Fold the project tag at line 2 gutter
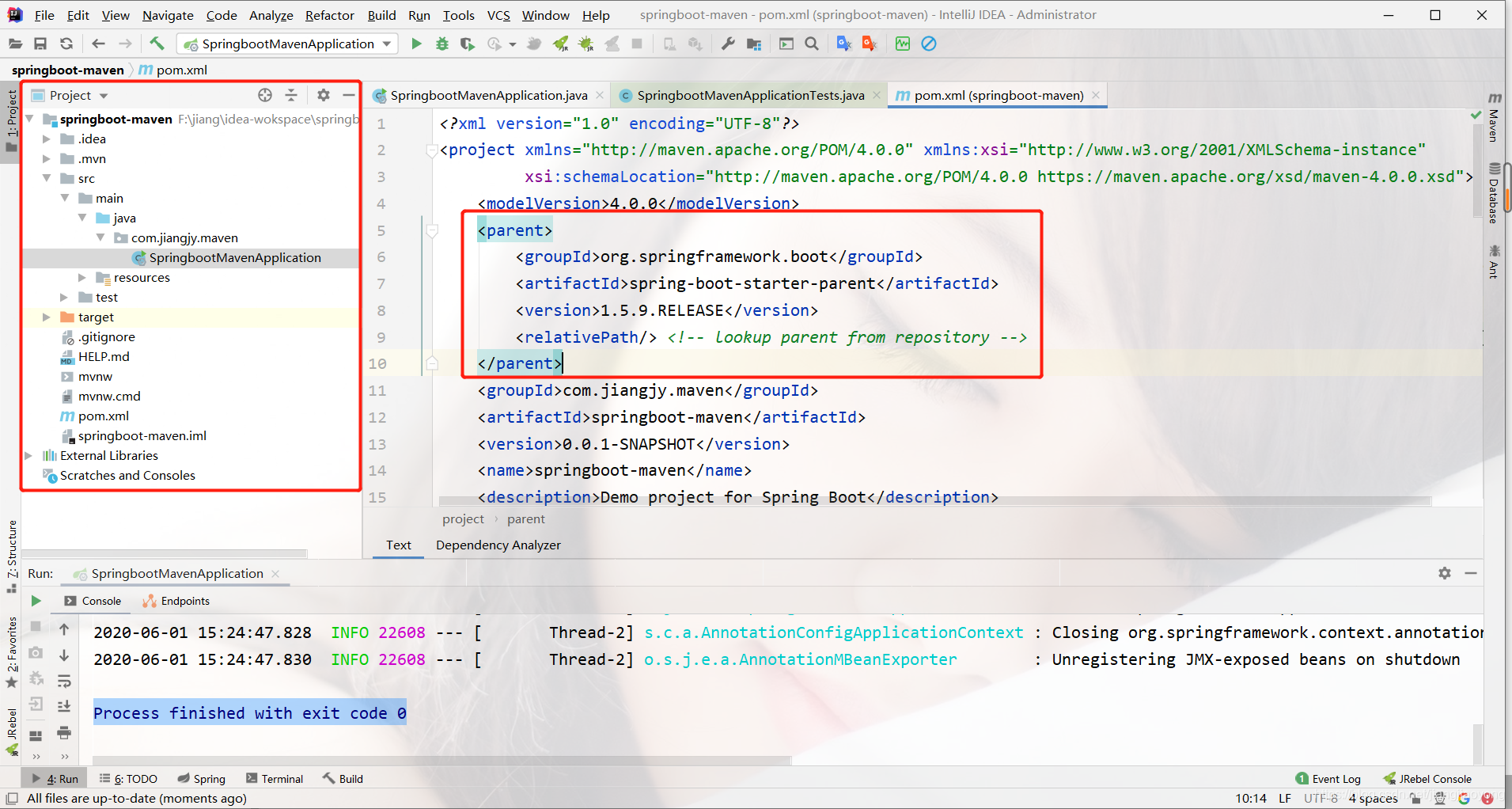Viewport: 1512px width, 809px height. tap(432, 150)
